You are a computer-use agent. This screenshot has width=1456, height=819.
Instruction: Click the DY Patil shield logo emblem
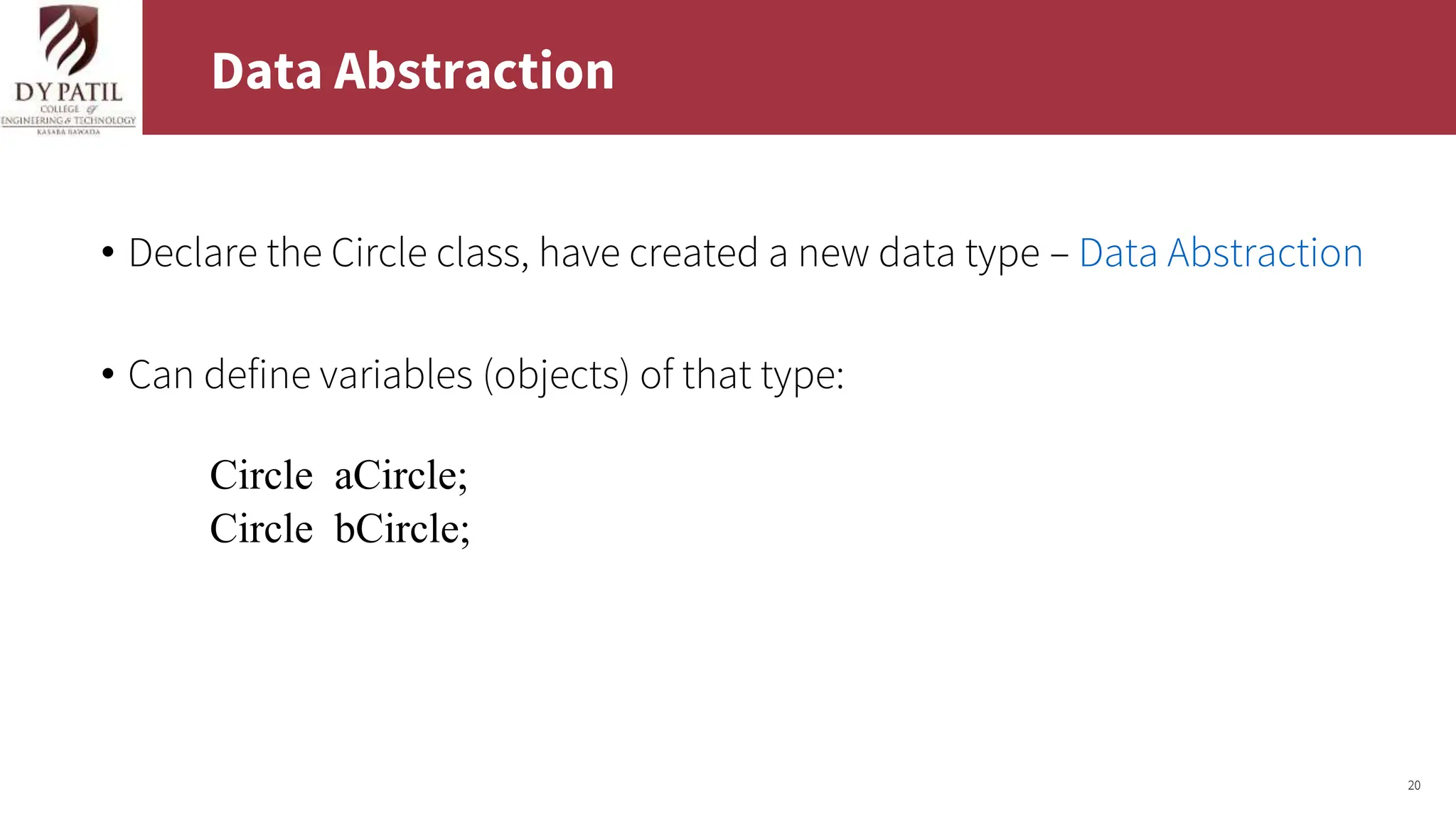68,40
